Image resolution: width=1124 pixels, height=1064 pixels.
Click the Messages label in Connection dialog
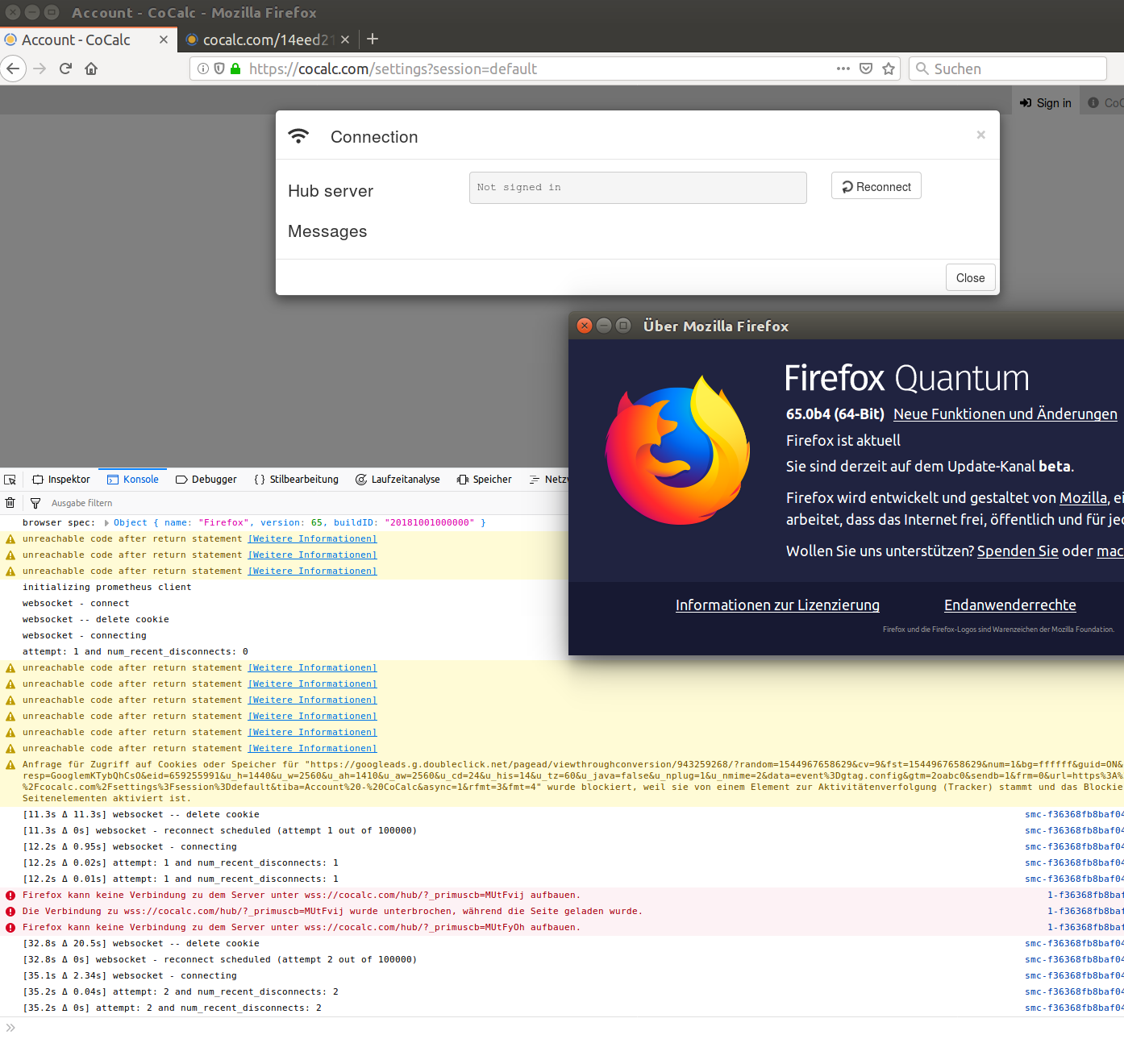(327, 231)
